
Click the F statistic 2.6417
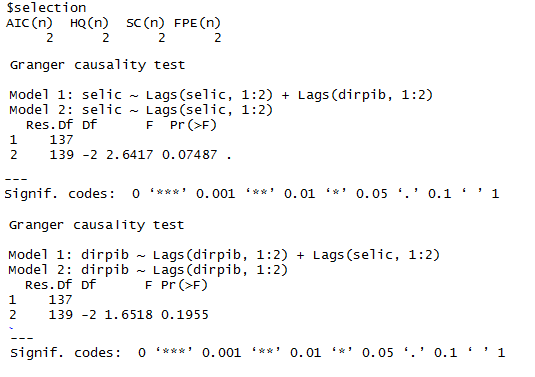pos(130,155)
